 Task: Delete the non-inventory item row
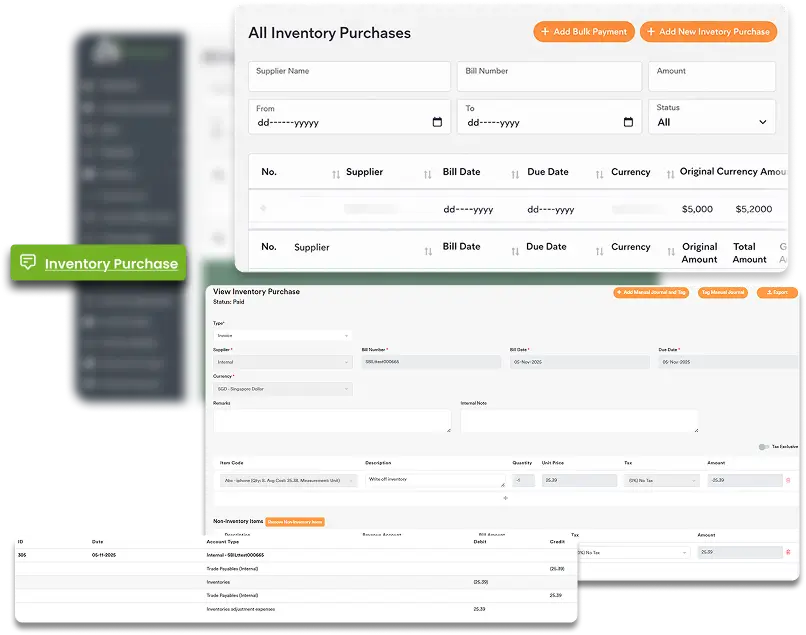[x=788, y=552]
